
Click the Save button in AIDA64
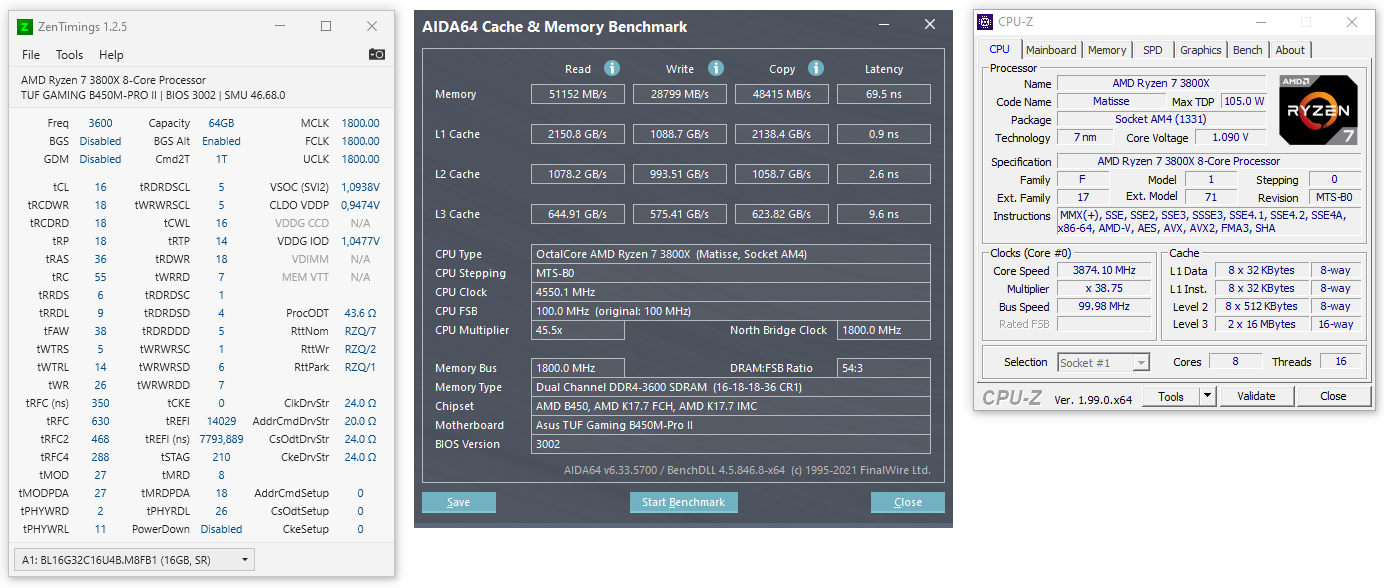point(459,502)
